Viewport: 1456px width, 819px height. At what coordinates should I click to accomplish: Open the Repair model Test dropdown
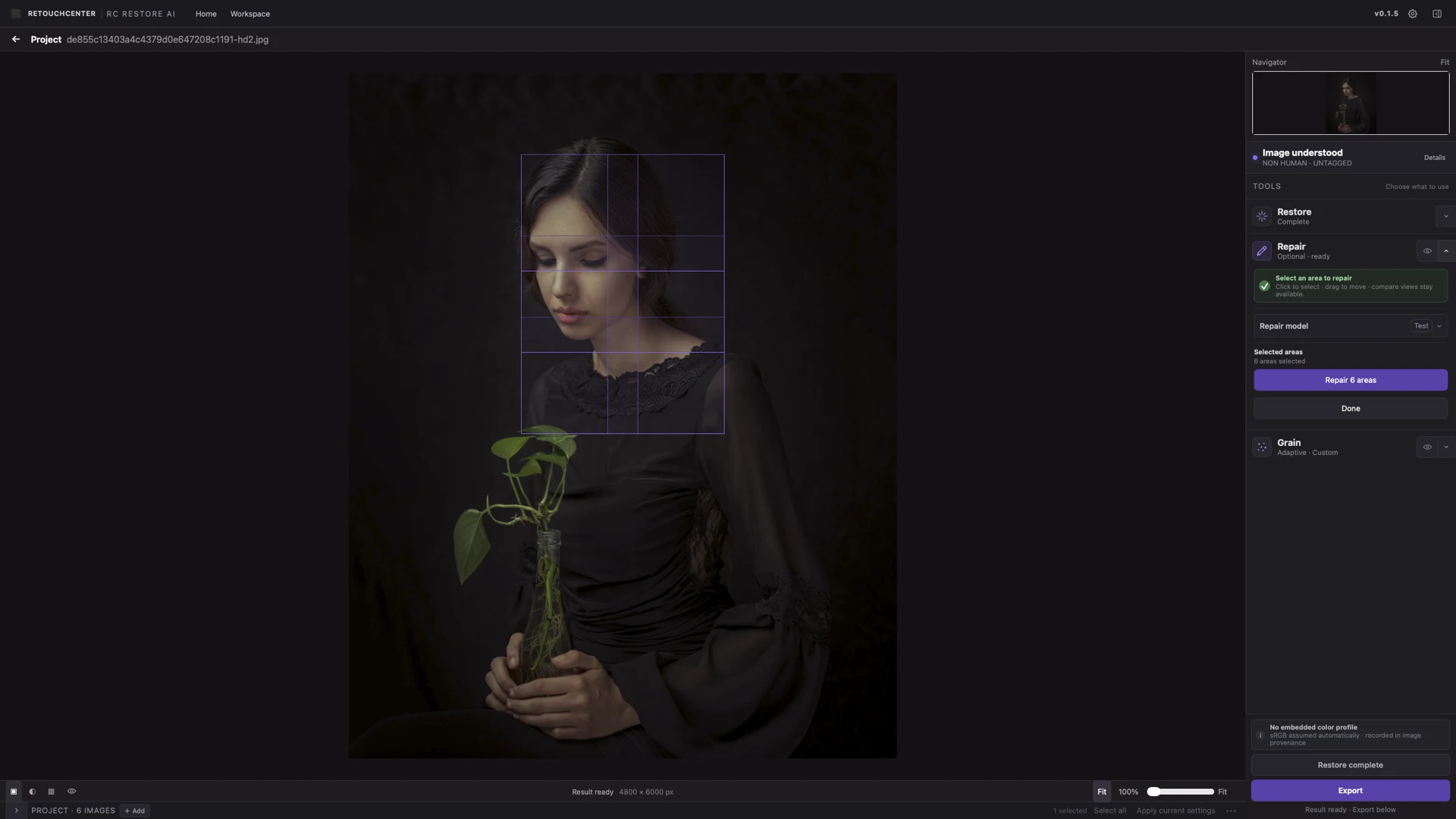click(x=1427, y=326)
